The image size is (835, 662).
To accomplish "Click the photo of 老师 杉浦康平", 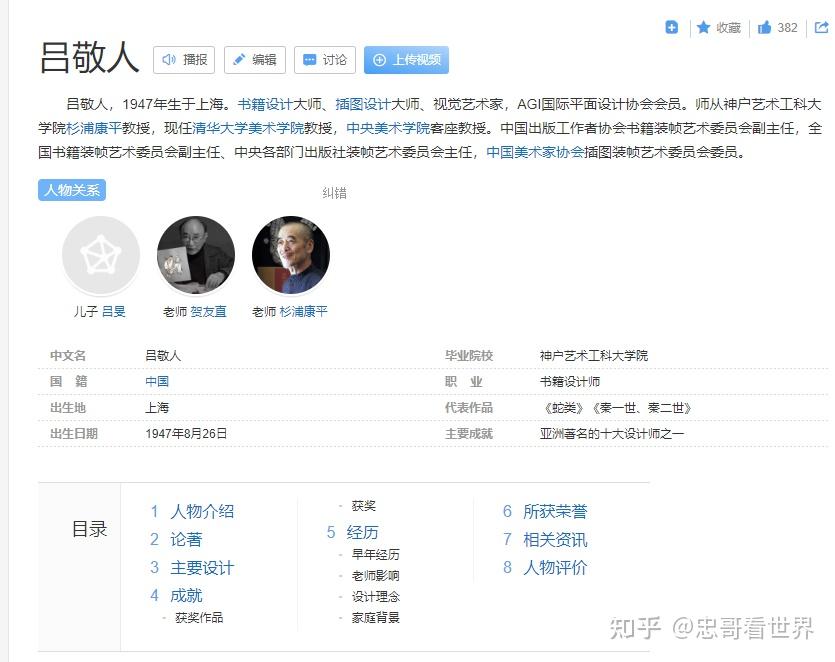I will click(x=291, y=255).
